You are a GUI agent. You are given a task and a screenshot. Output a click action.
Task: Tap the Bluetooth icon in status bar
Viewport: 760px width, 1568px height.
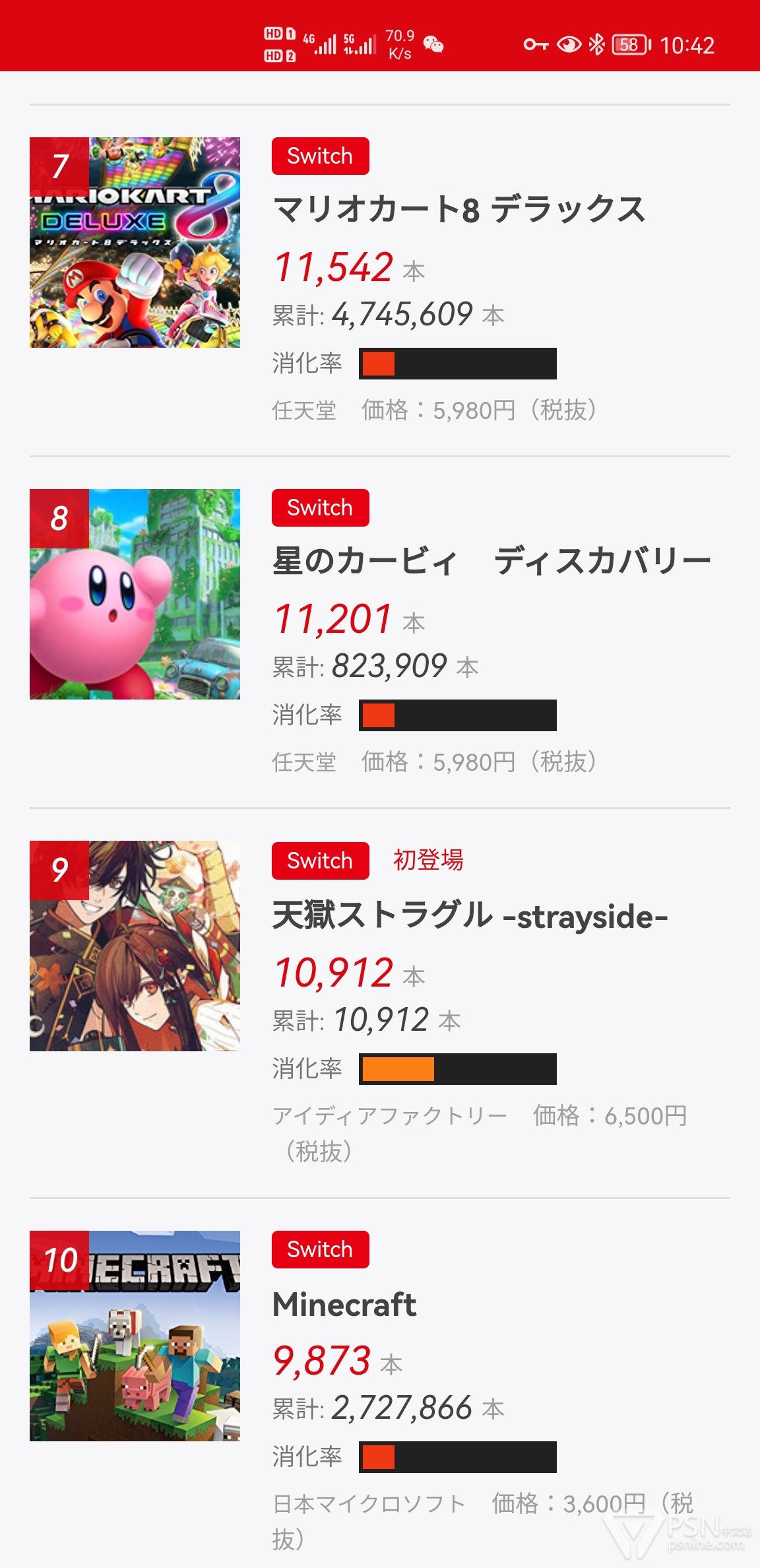596,44
